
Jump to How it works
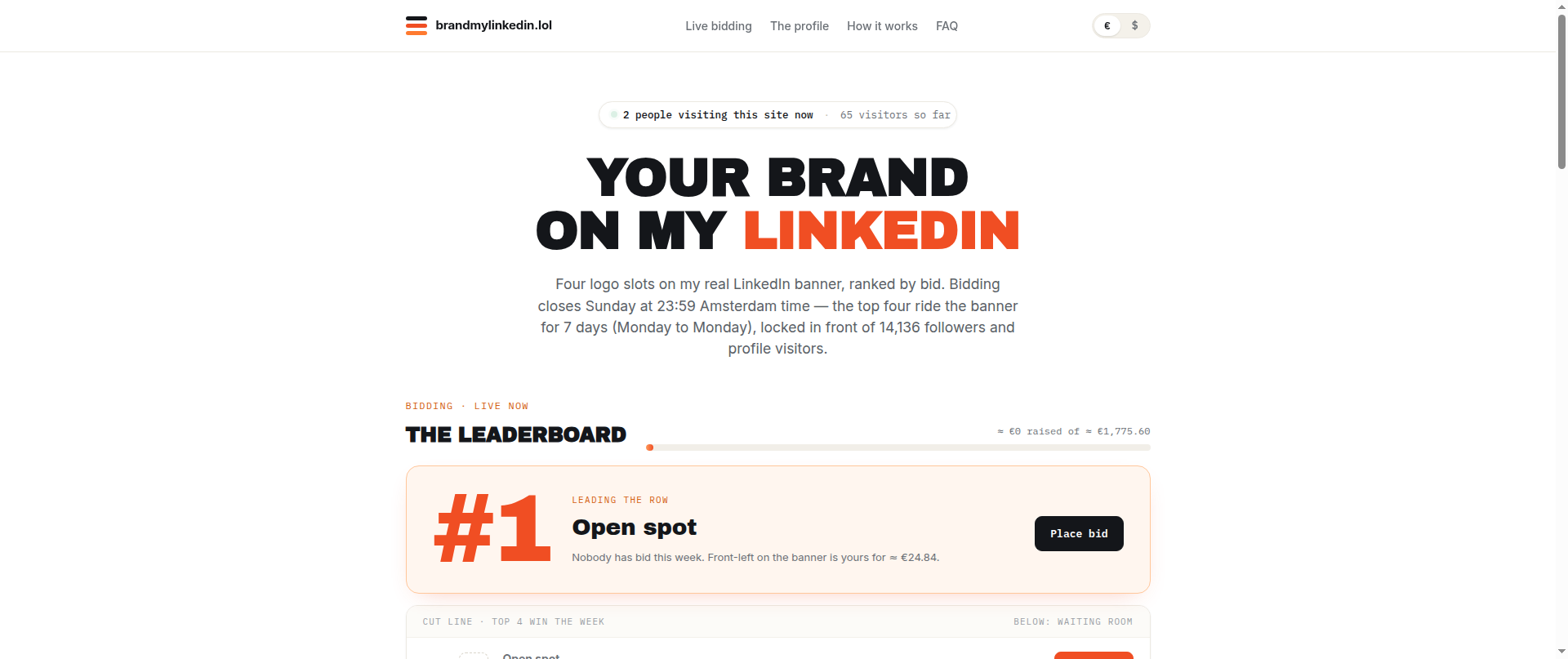point(882,26)
